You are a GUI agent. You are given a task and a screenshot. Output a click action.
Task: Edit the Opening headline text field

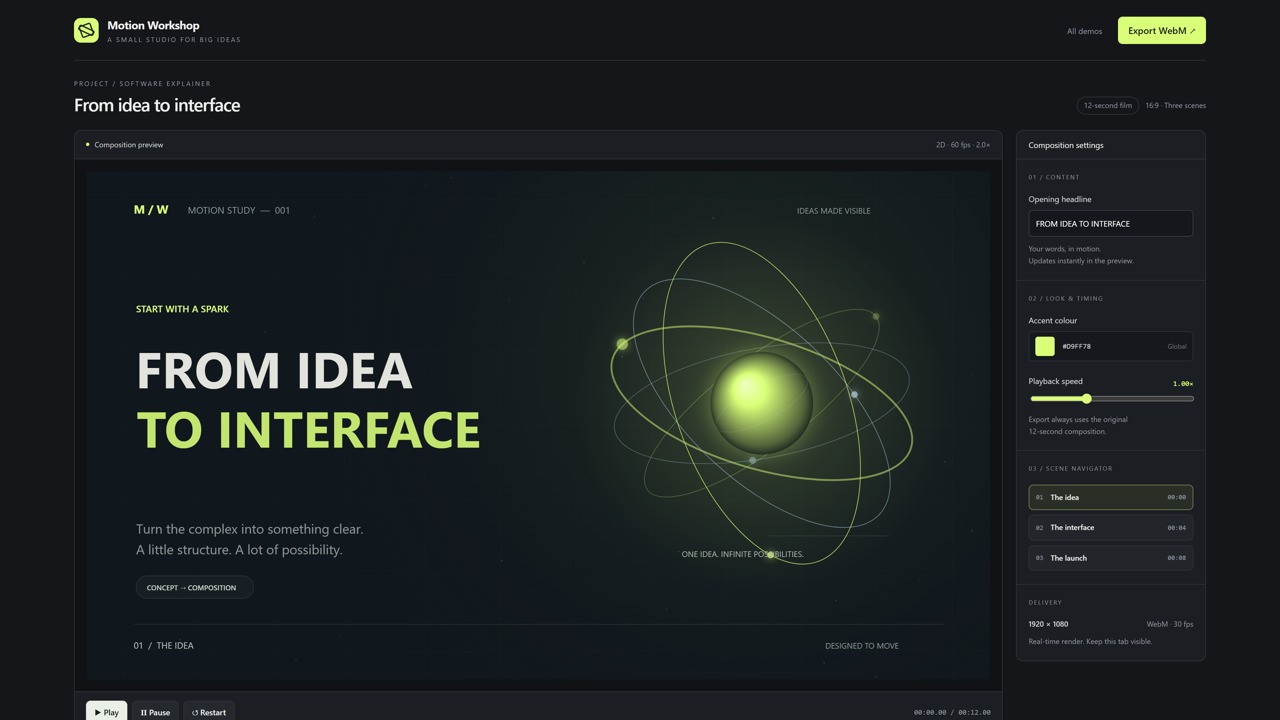pos(1110,223)
